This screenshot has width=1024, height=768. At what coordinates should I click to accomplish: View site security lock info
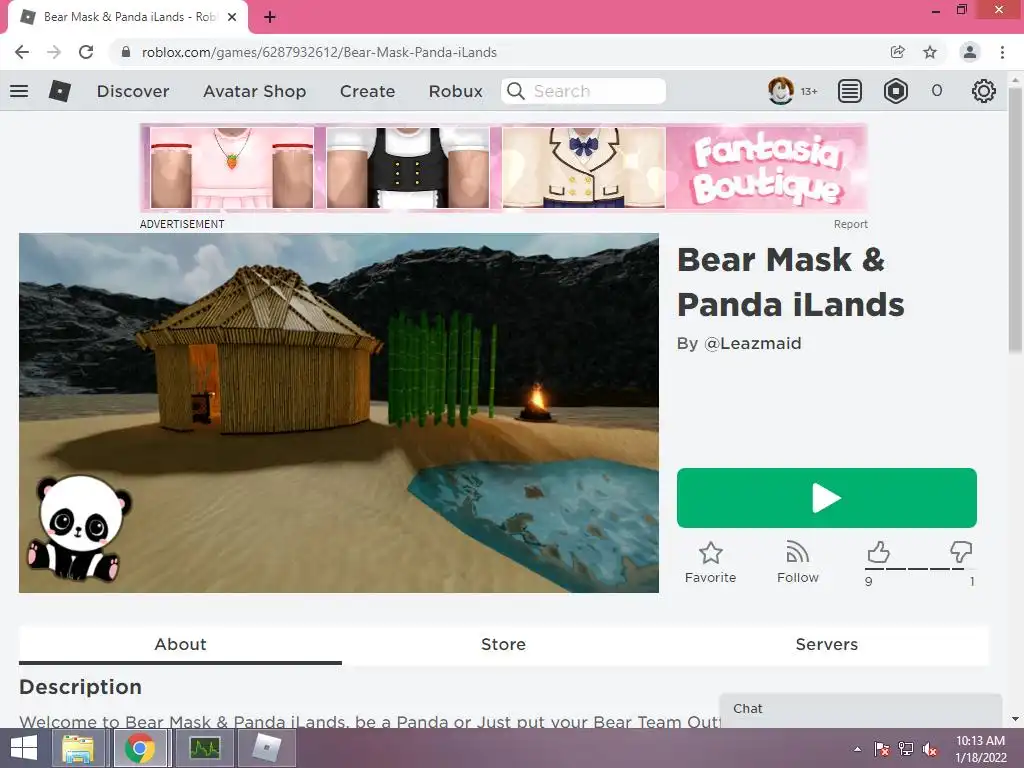tap(126, 52)
